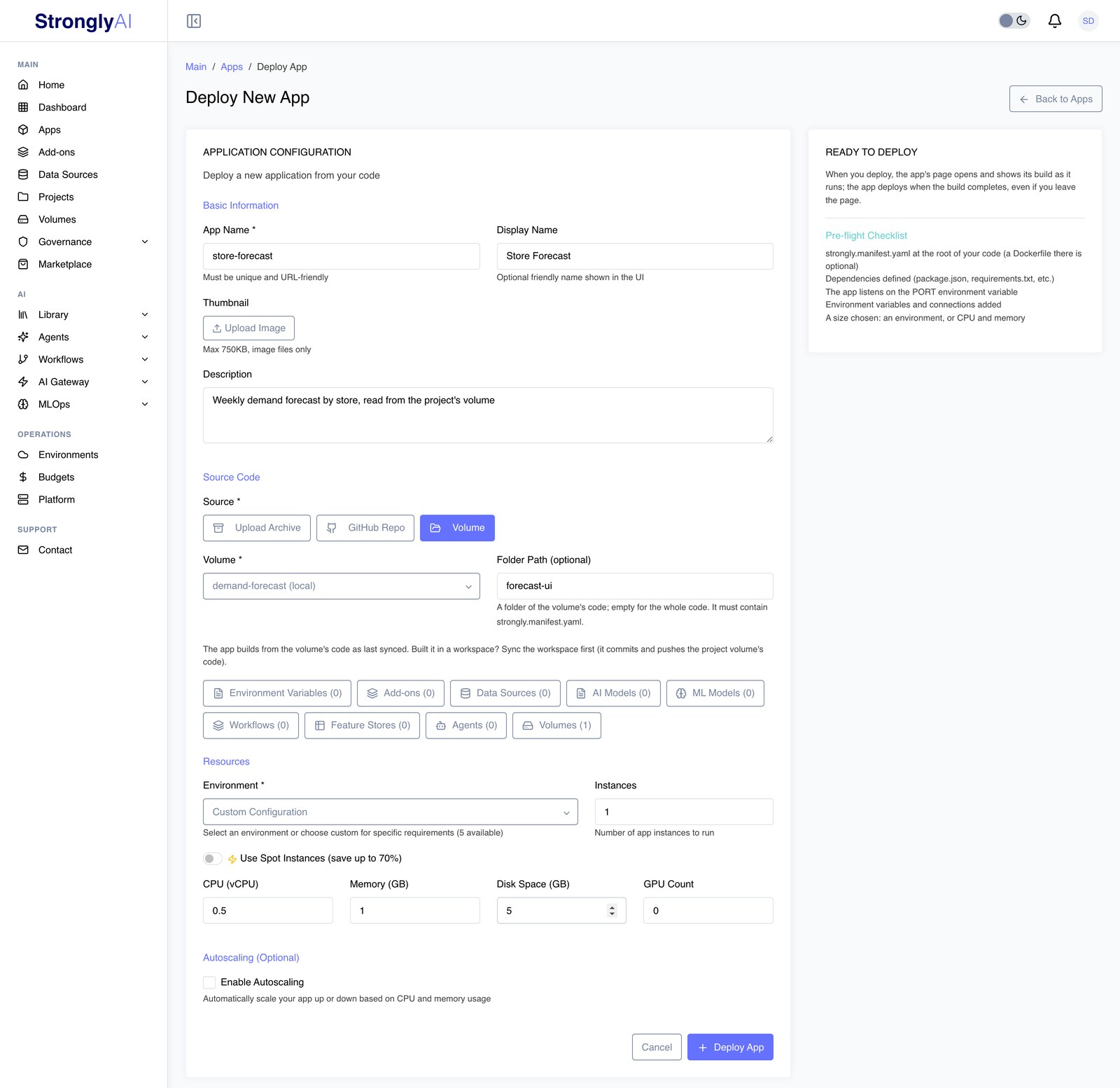Click the StronglyAI logo
The height and width of the screenshot is (1088, 1120).
pos(83,21)
